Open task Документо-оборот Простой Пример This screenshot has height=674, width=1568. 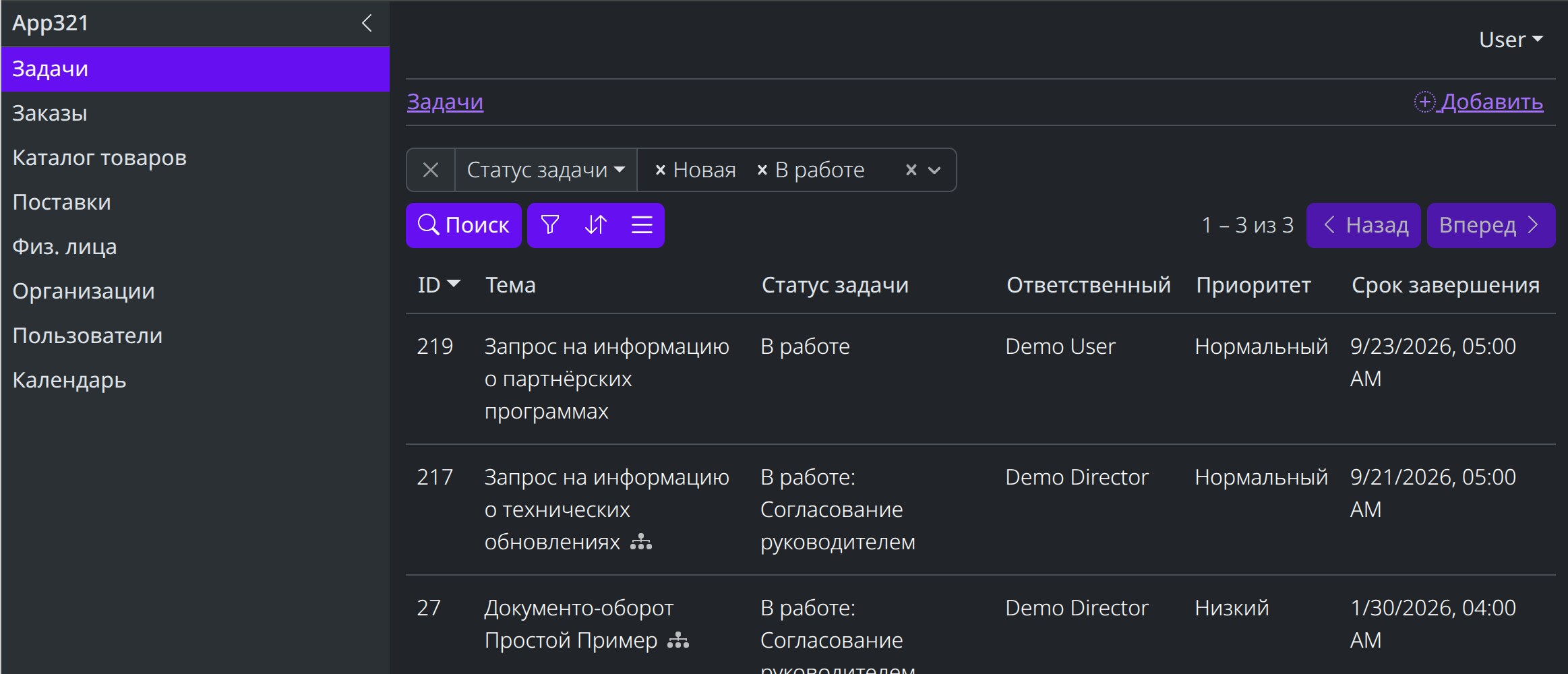[x=578, y=624]
